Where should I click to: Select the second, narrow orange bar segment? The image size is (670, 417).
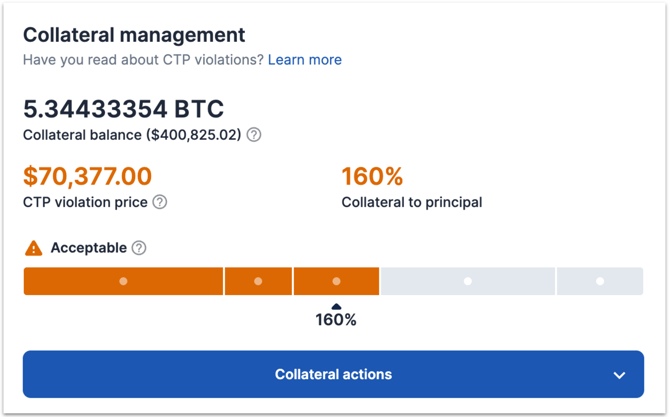point(258,281)
